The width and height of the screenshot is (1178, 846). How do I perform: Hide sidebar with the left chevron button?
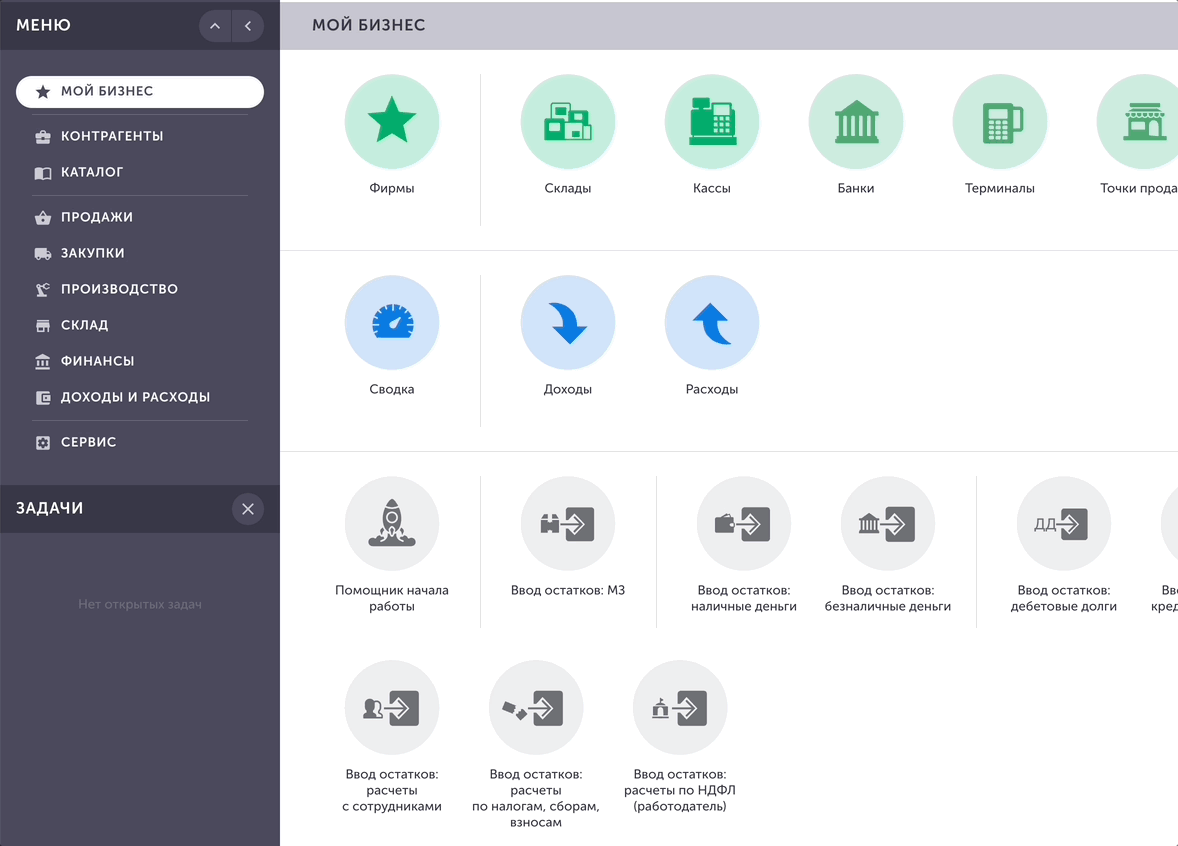pos(248,26)
